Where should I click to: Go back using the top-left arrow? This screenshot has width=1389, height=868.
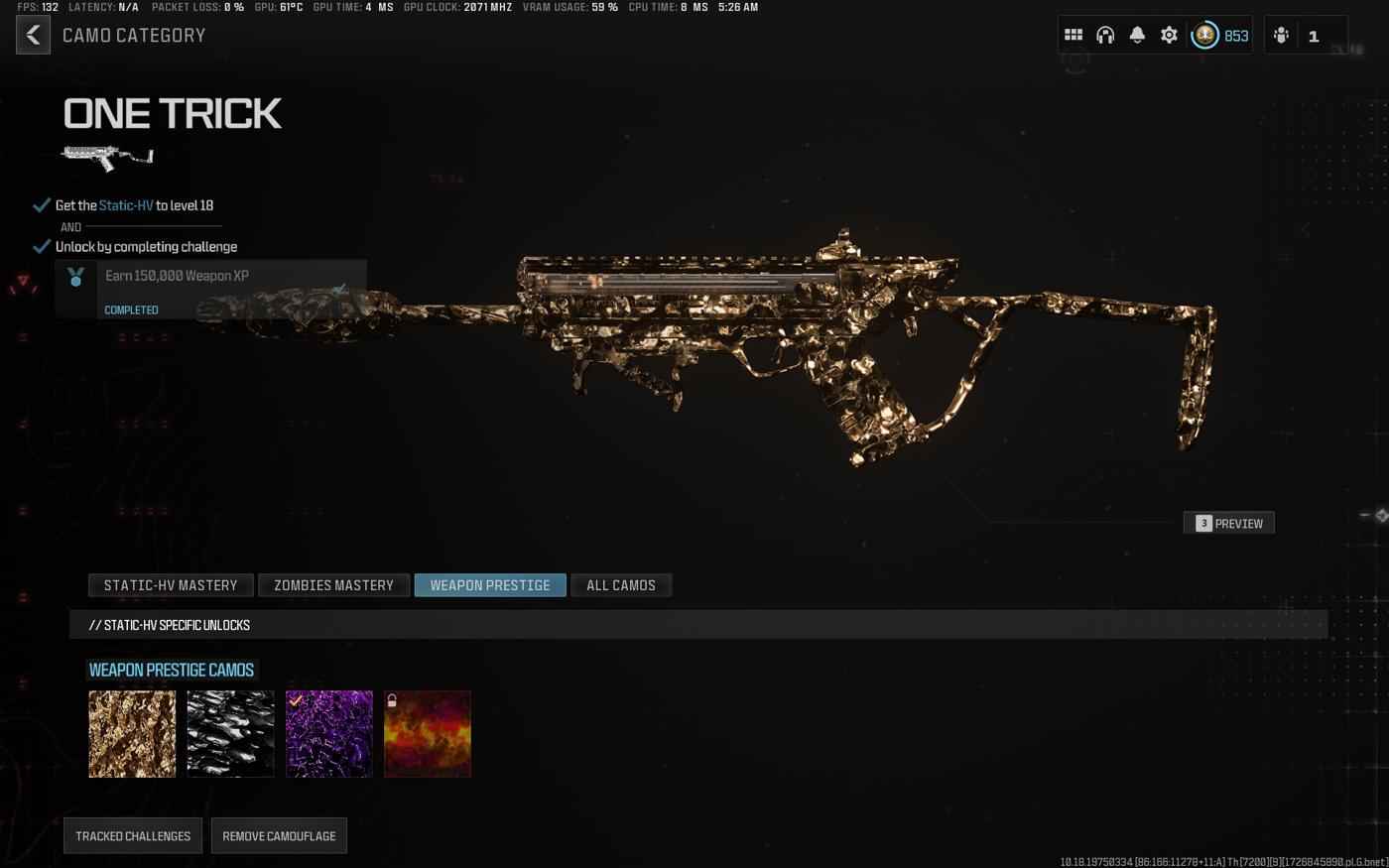[33, 36]
